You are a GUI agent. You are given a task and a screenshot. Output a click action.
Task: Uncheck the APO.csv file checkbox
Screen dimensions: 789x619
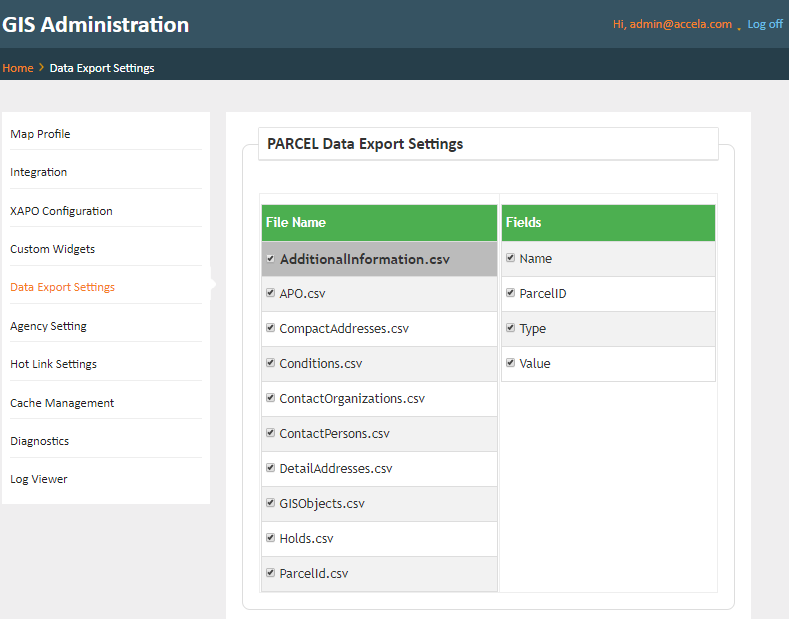point(271,293)
